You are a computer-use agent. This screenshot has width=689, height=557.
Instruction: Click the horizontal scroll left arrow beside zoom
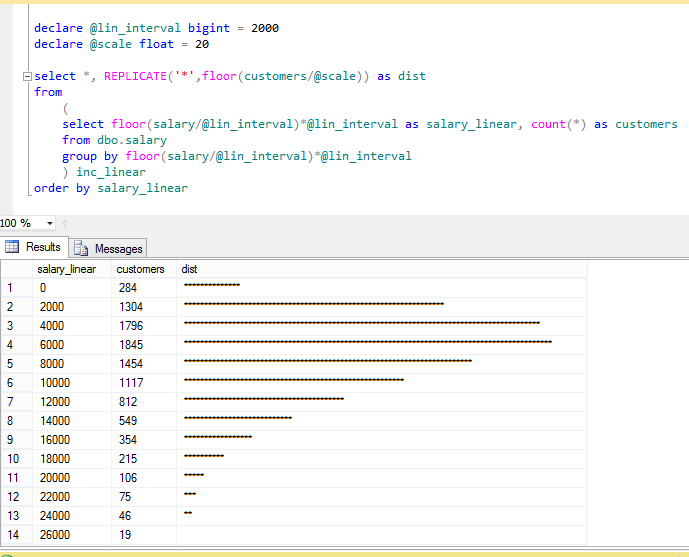pos(65,224)
